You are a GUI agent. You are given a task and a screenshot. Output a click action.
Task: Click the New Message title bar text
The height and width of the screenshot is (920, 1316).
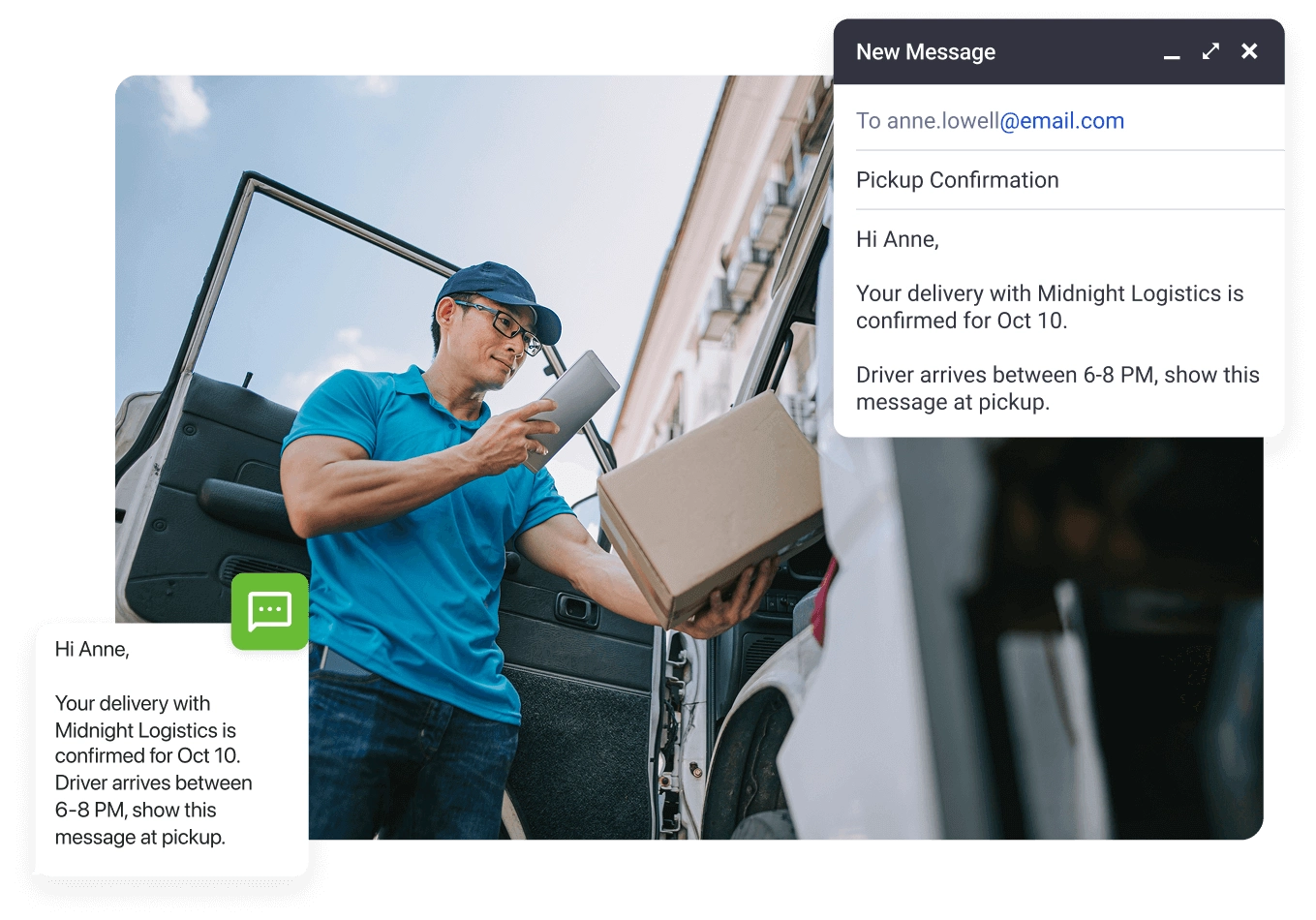click(x=925, y=52)
